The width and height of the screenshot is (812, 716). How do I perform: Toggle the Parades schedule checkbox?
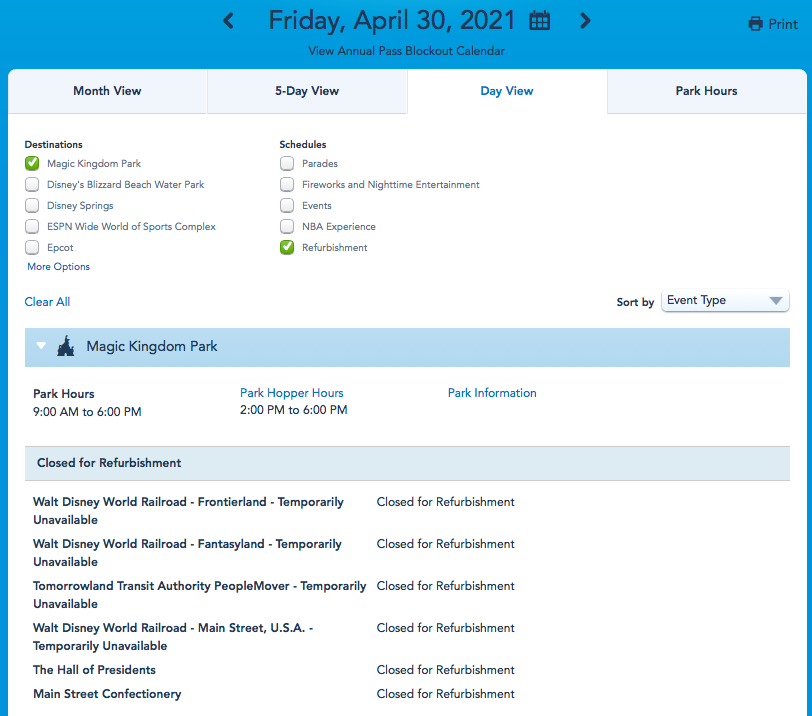click(287, 163)
